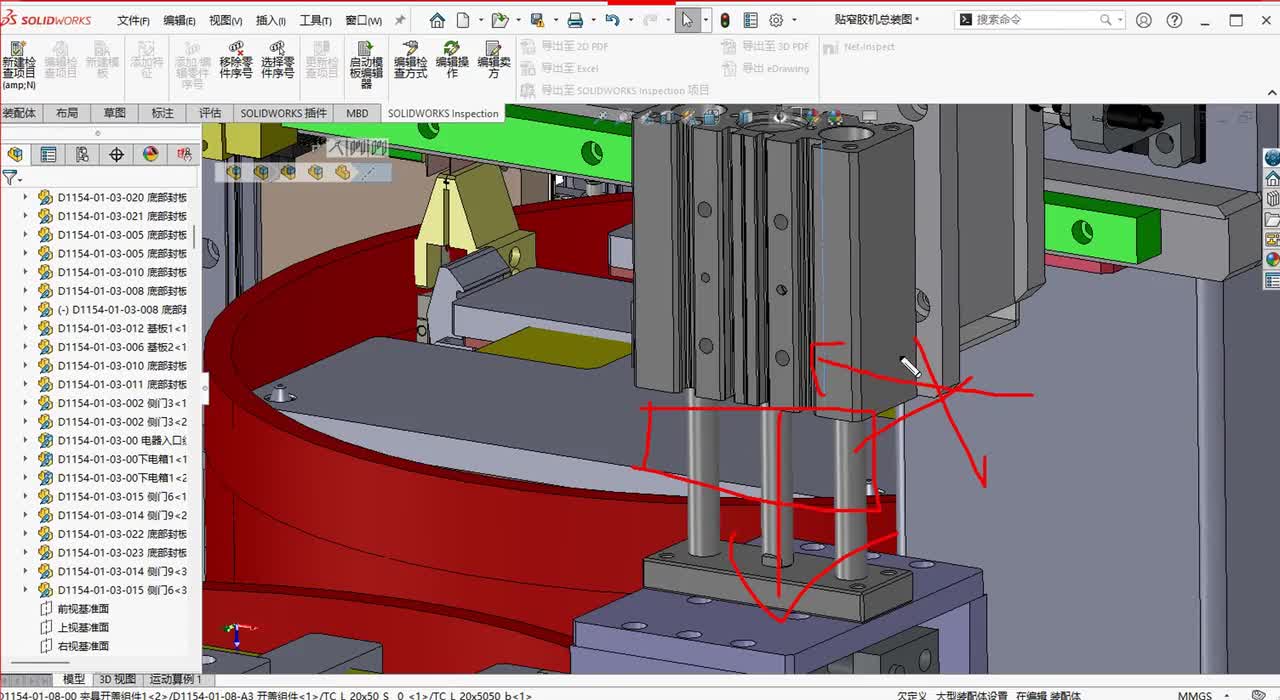Open the 工具(T) menu
Screen dimensions: 1280x700
point(315,20)
